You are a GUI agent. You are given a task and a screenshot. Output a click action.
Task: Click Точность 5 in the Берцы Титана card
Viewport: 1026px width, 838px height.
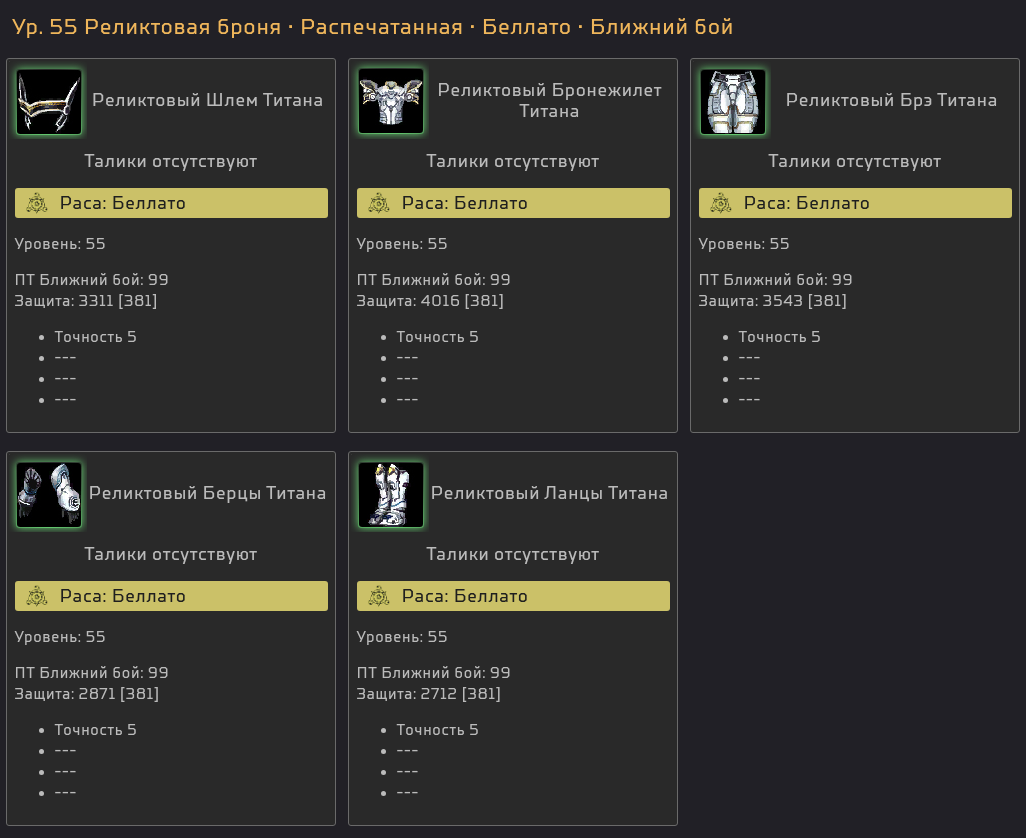pos(96,730)
